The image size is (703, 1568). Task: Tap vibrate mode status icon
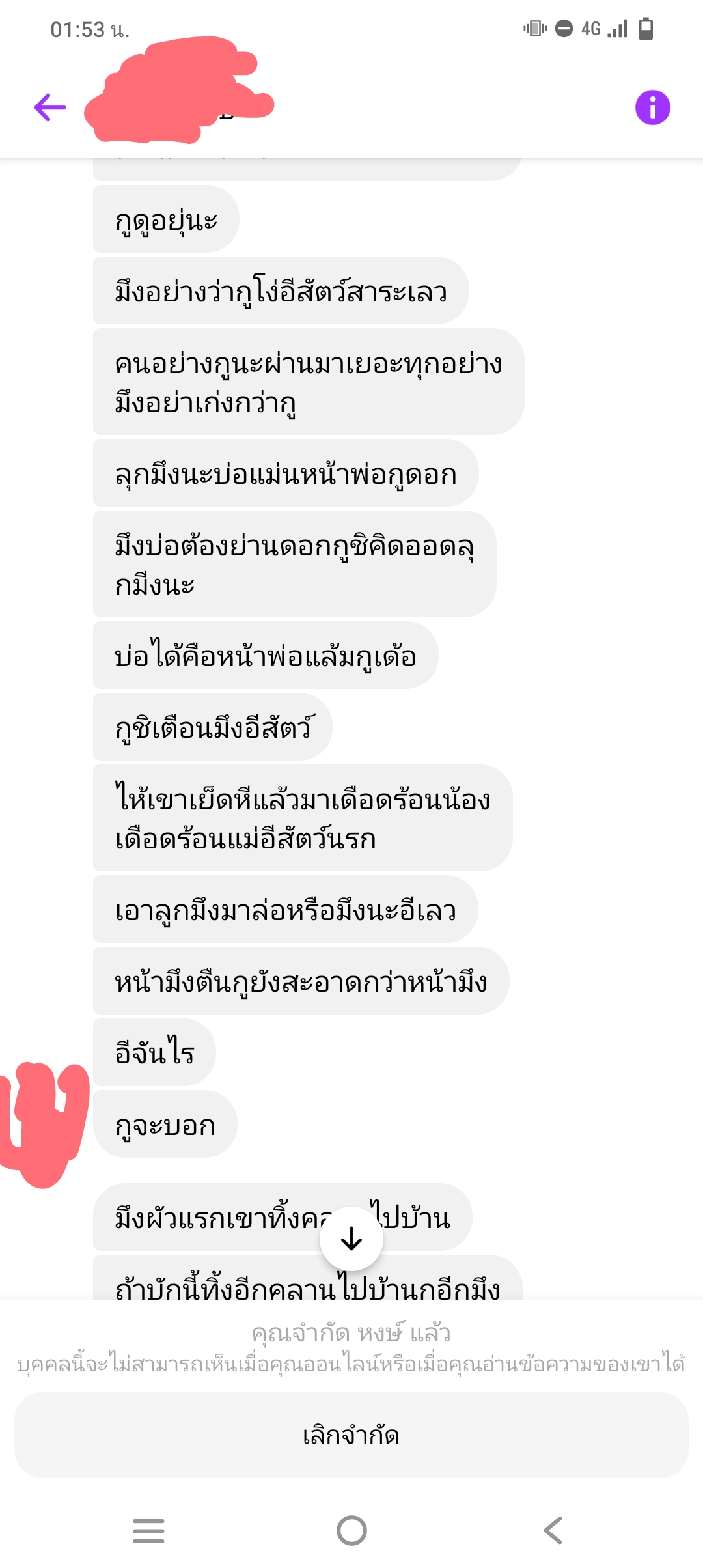click(x=535, y=29)
